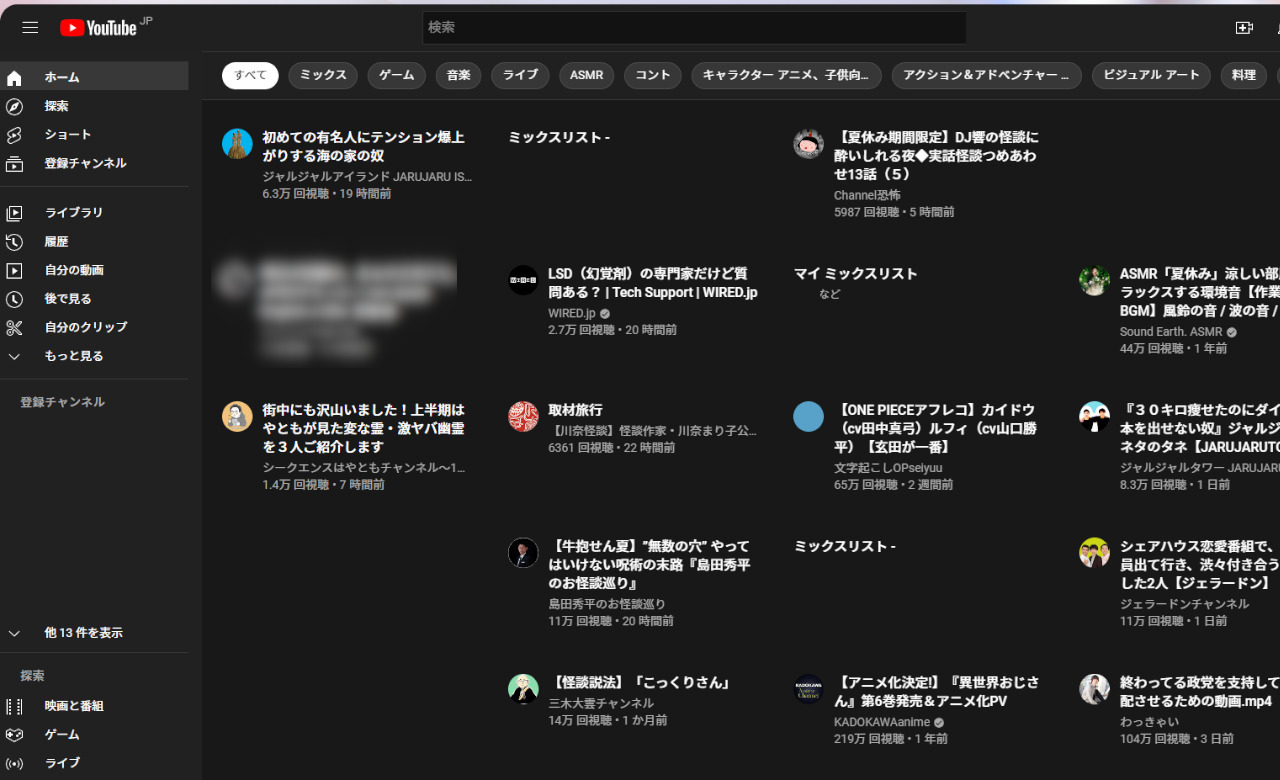
Task: Select the 自分のクリップ scissors icon
Action: point(14,327)
